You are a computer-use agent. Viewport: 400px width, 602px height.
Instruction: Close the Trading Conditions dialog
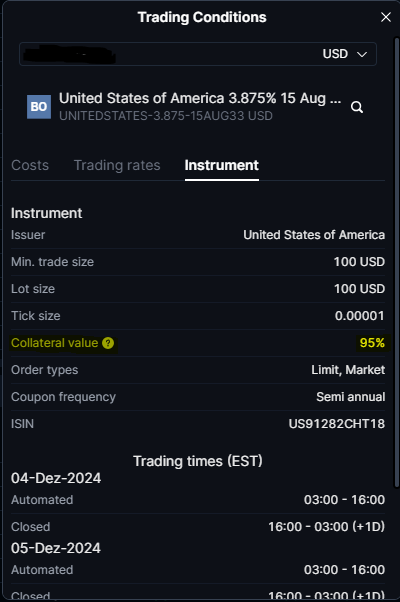click(x=386, y=17)
